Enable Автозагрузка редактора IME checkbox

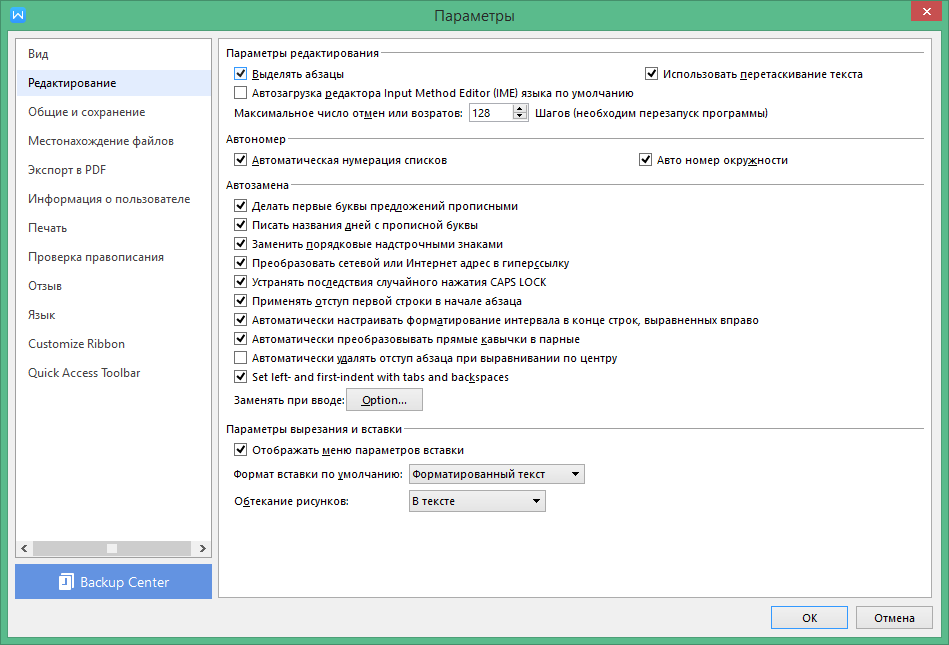coord(240,93)
